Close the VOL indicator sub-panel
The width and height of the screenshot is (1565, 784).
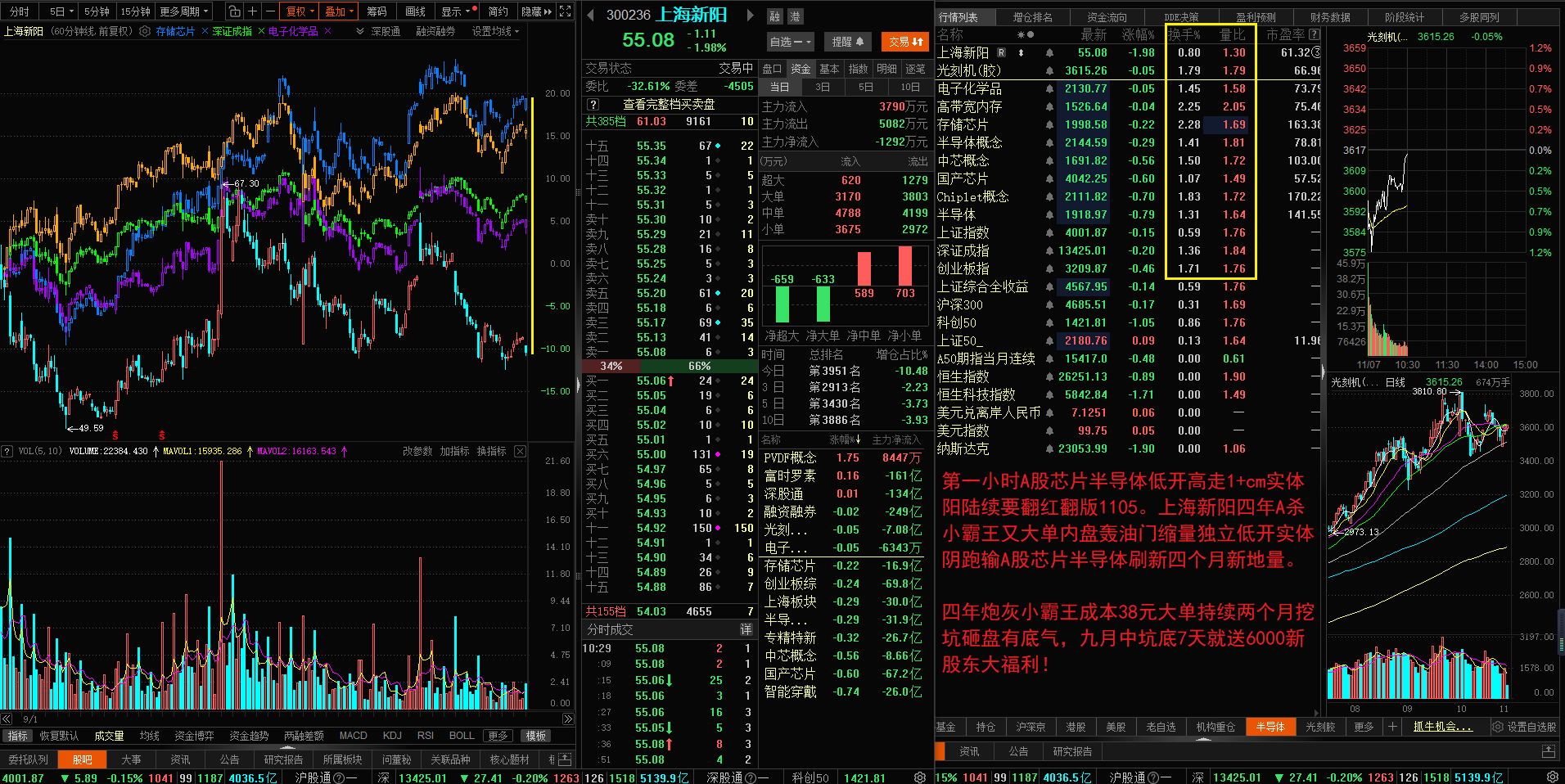520,451
